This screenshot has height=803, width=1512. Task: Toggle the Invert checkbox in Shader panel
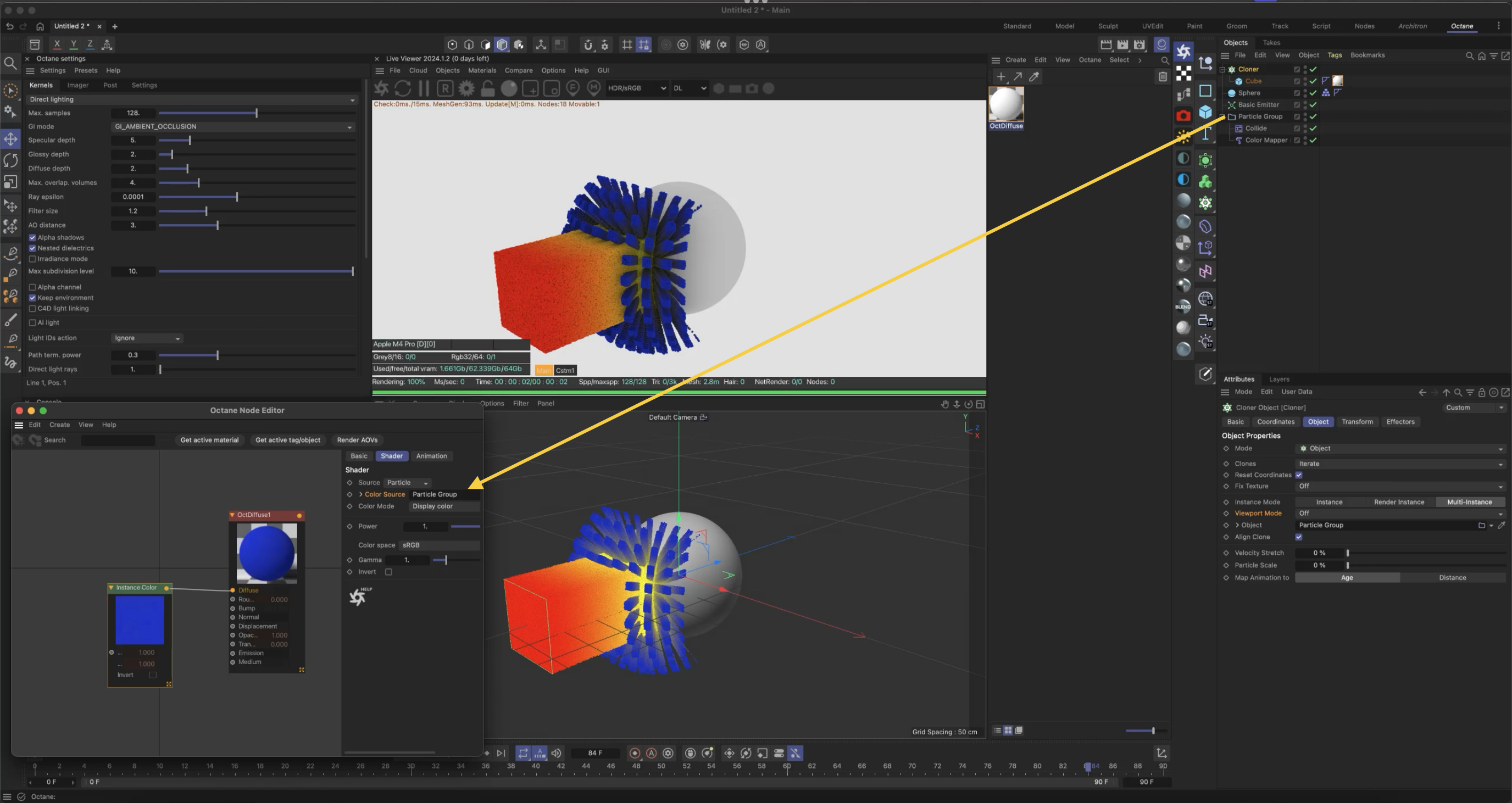(388, 572)
